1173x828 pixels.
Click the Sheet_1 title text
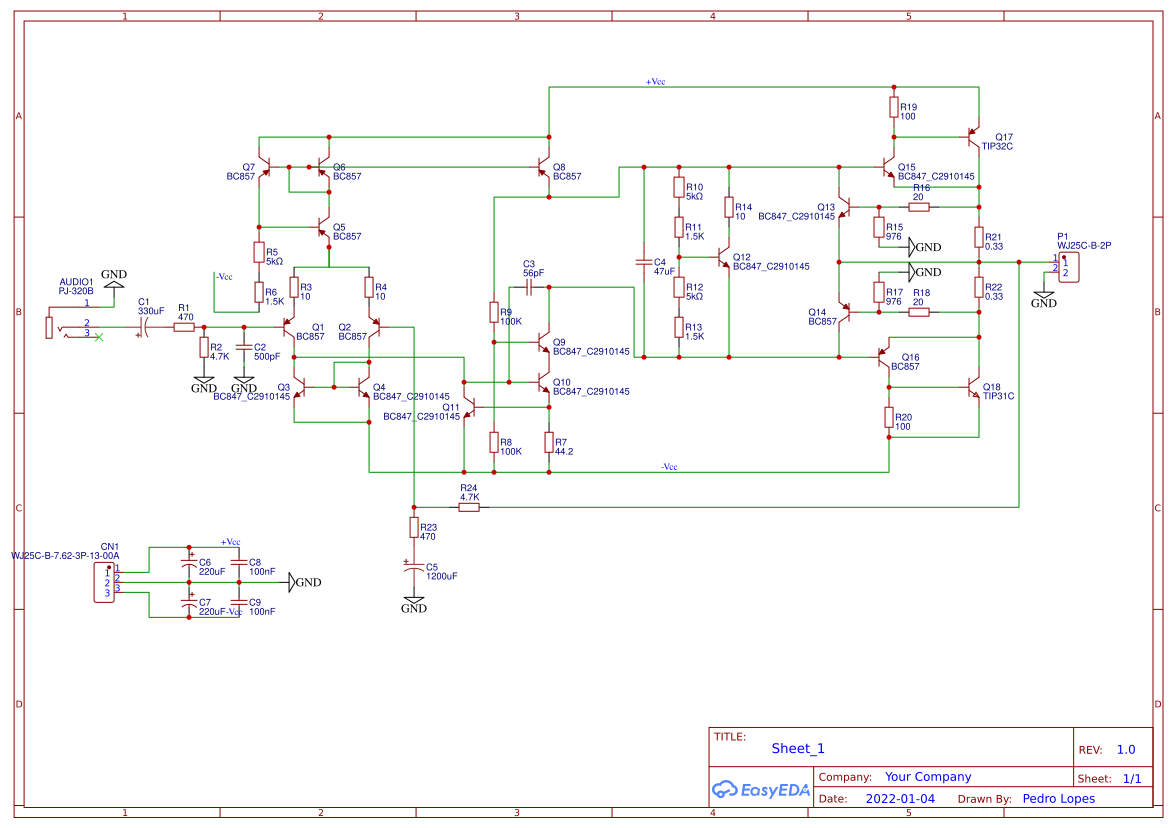click(797, 748)
